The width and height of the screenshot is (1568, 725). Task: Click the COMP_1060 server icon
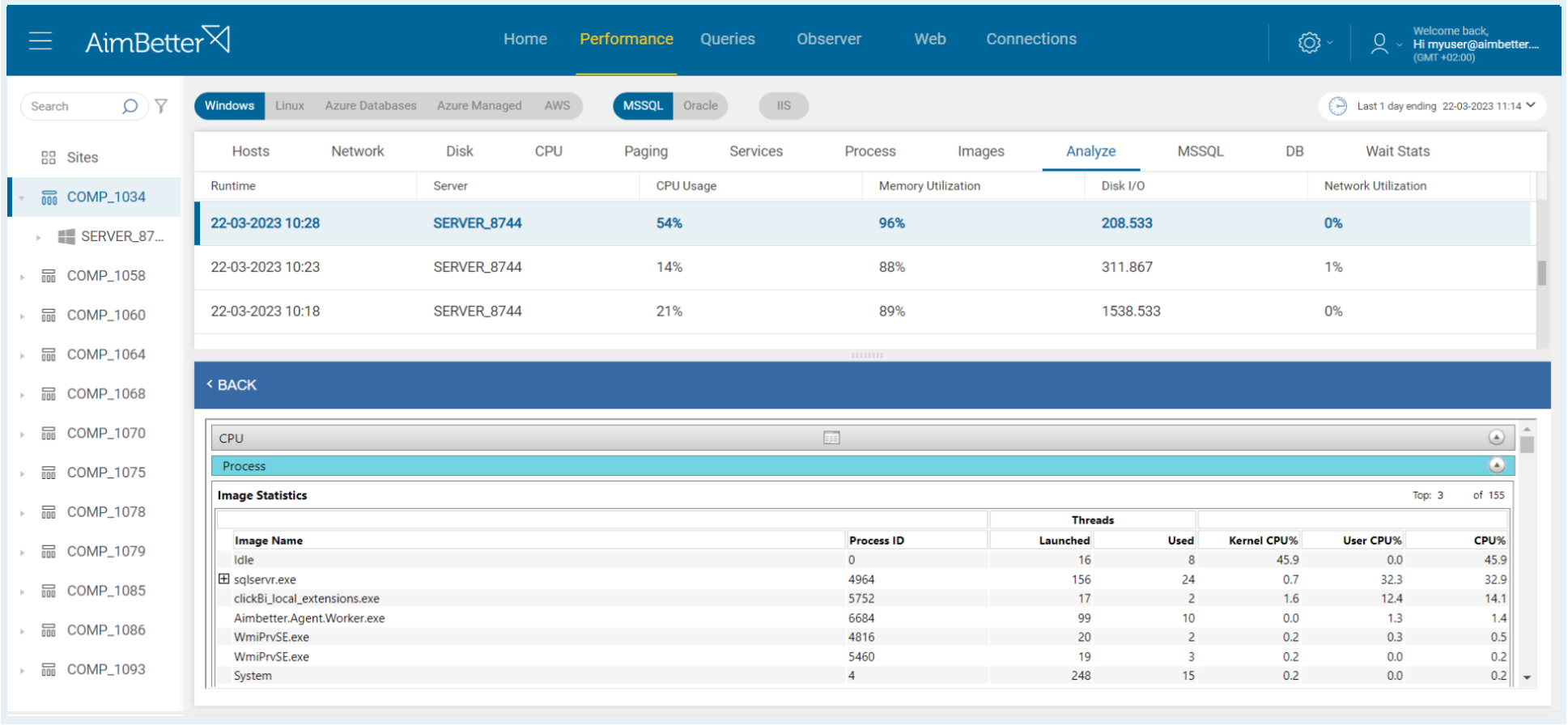pos(49,316)
